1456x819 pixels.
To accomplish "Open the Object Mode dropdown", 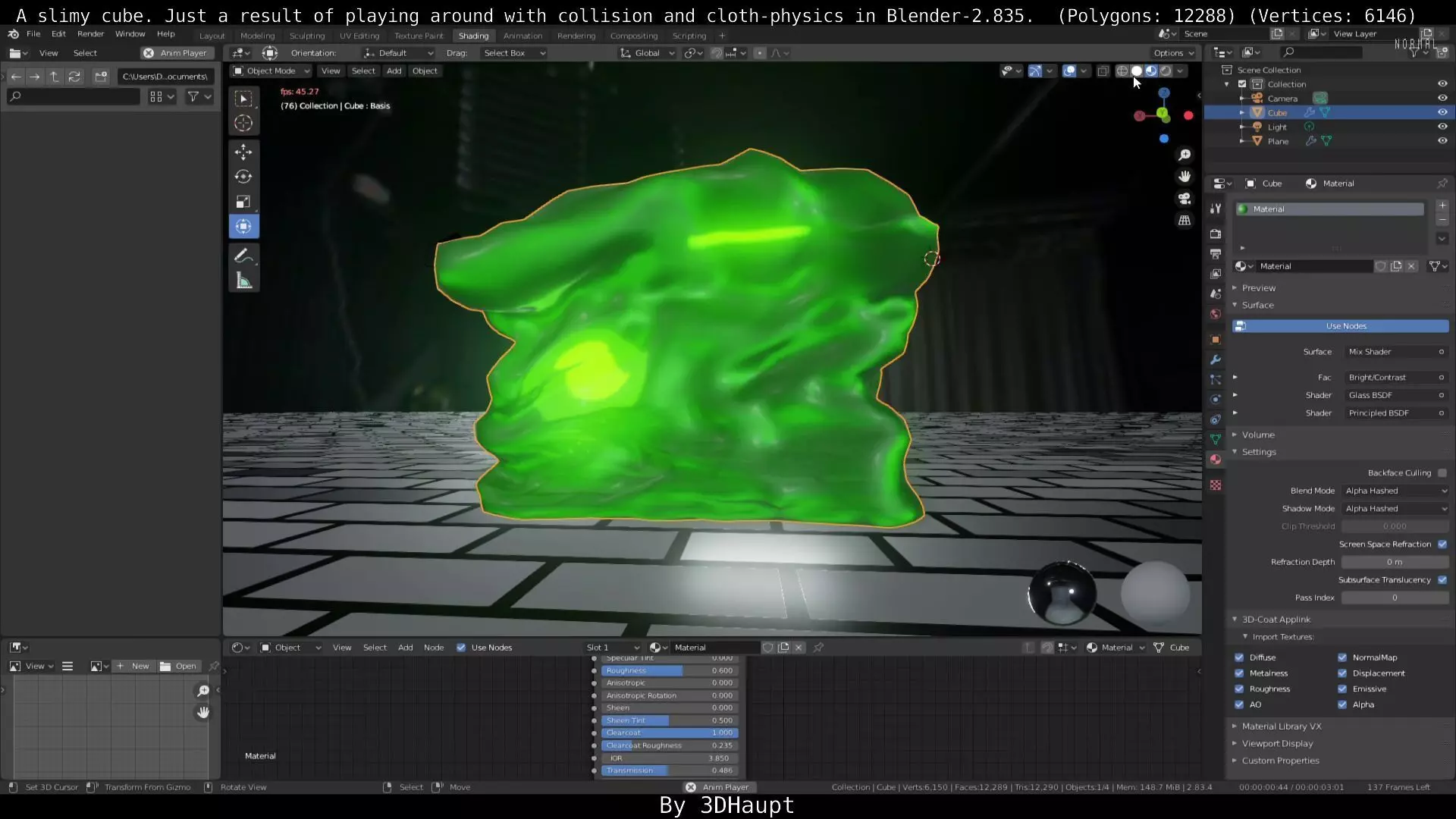I will 271,71.
